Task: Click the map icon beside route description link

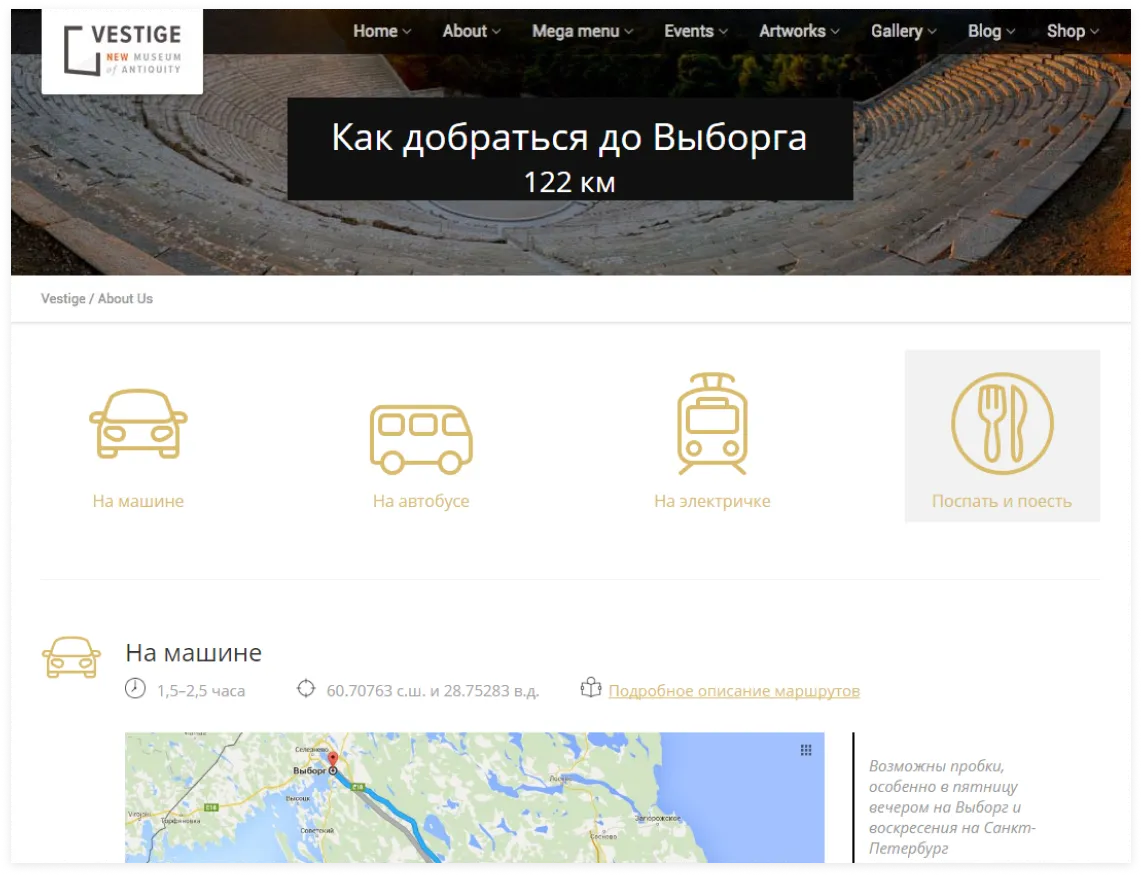Action: click(591, 687)
